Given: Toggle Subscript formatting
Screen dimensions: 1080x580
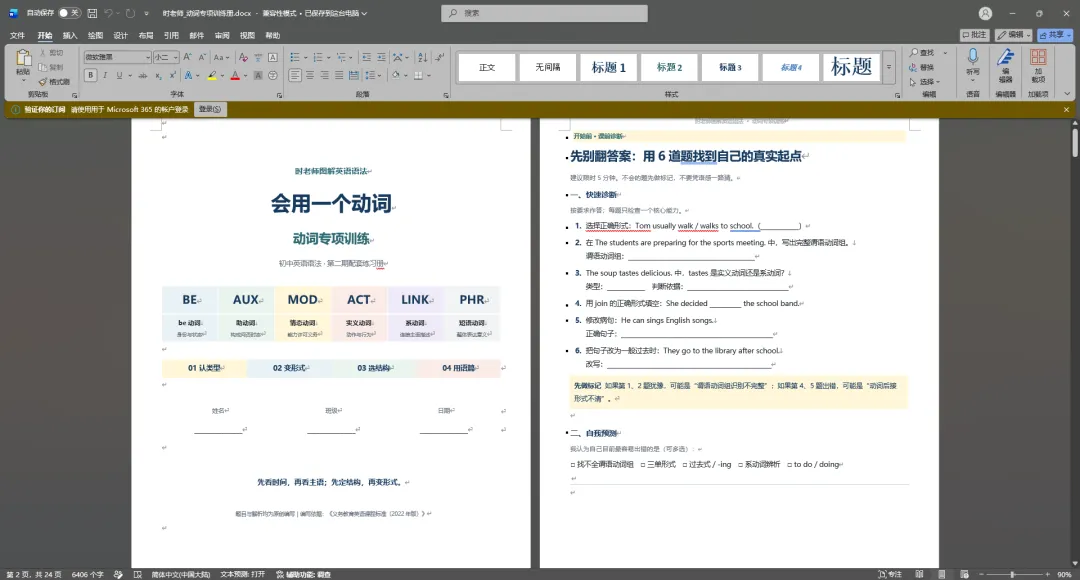Looking at the screenshot, I should point(158,75).
